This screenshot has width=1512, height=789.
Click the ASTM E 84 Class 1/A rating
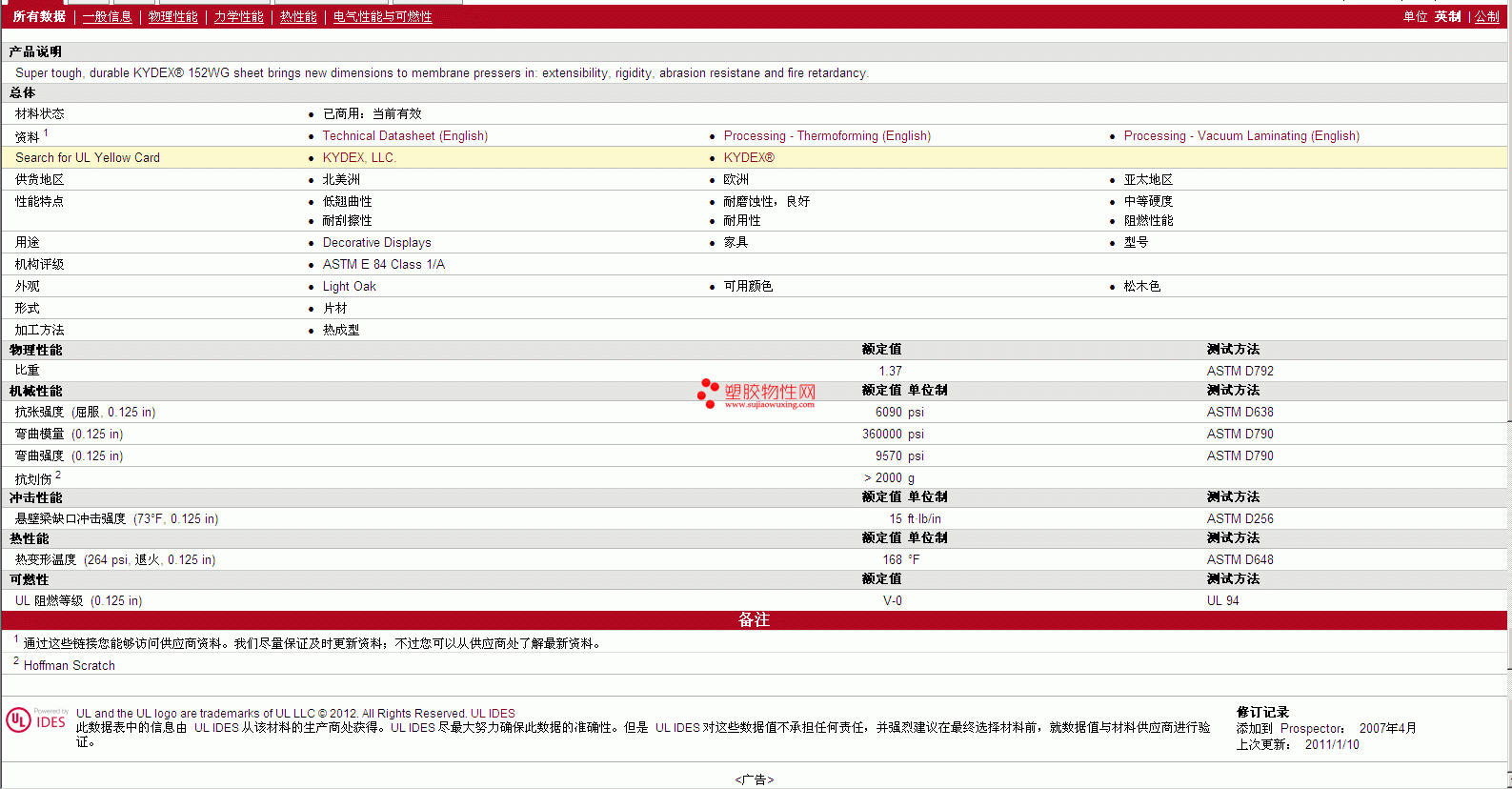coord(383,265)
